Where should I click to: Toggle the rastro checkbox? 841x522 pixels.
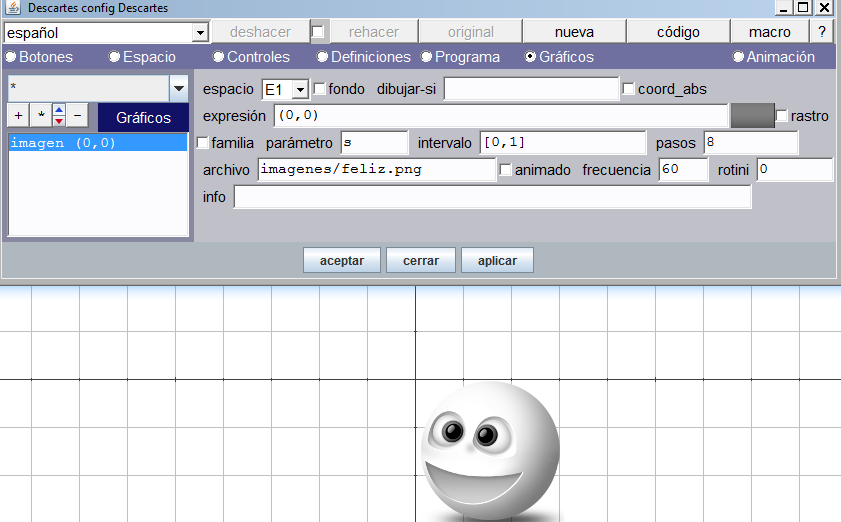pyautogui.click(x=782, y=116)
